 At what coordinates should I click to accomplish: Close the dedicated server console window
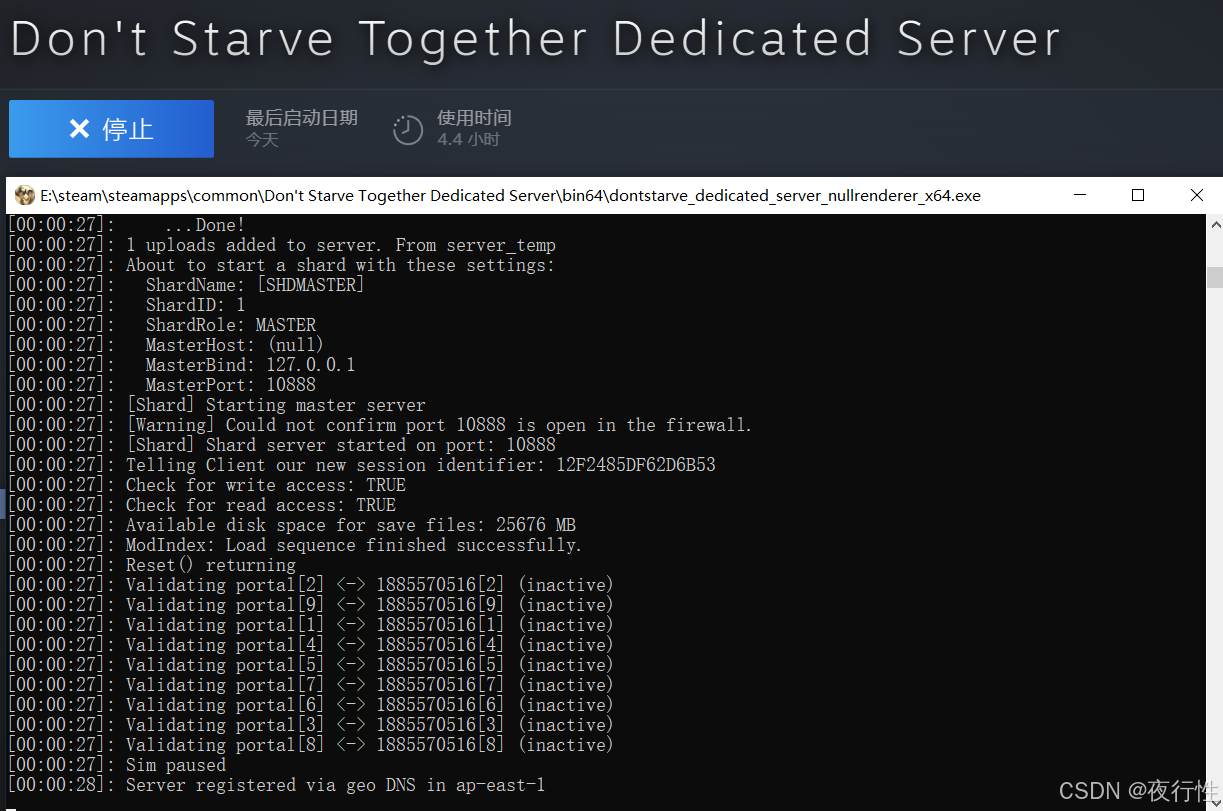click(1196, 195)
